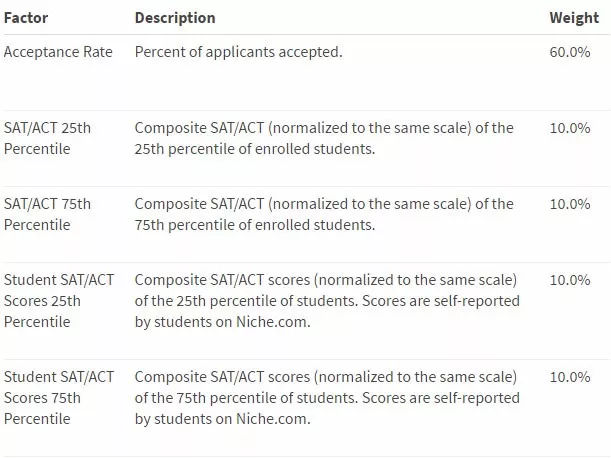Click the self-reported 25th percentile scores description
611x458 pixels.
click(x=327, y=301)
